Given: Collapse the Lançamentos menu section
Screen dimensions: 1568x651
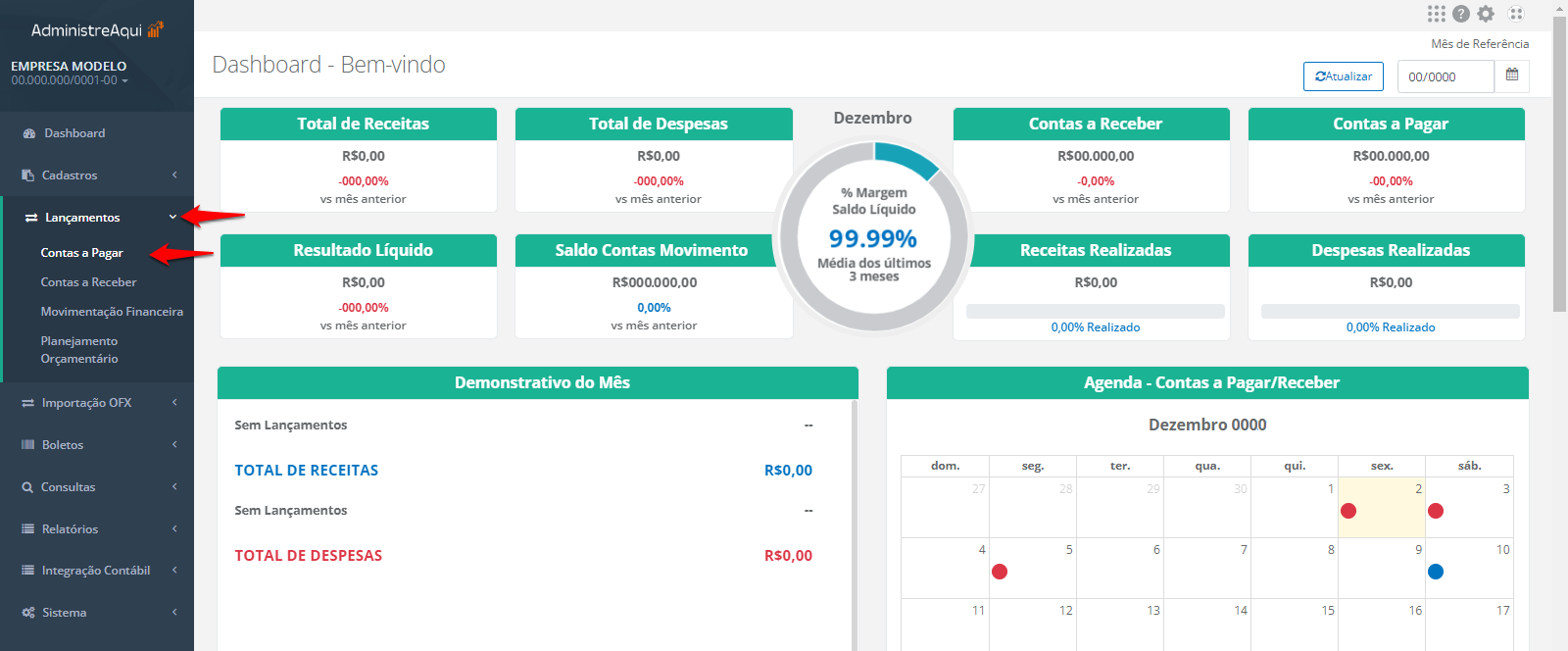Looking at the screenshot, I should pos(98,218).
